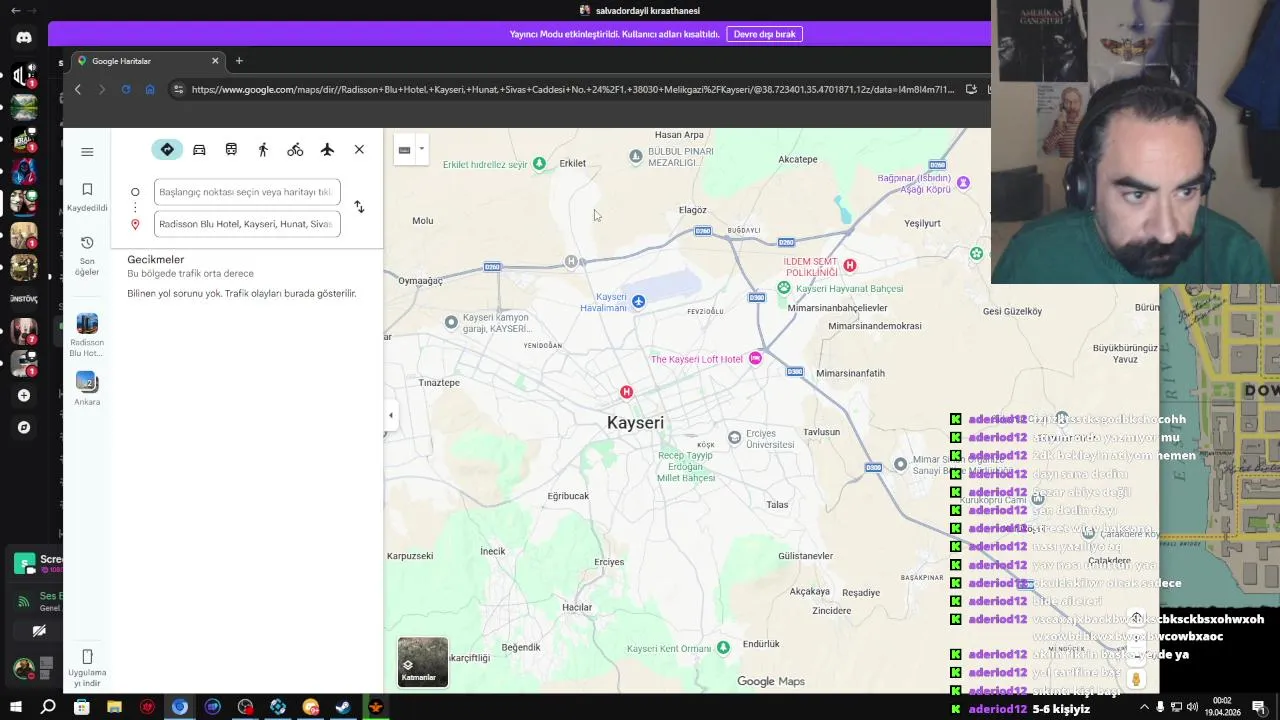Open File Explorer from taskbar

(x=114, y=707)
